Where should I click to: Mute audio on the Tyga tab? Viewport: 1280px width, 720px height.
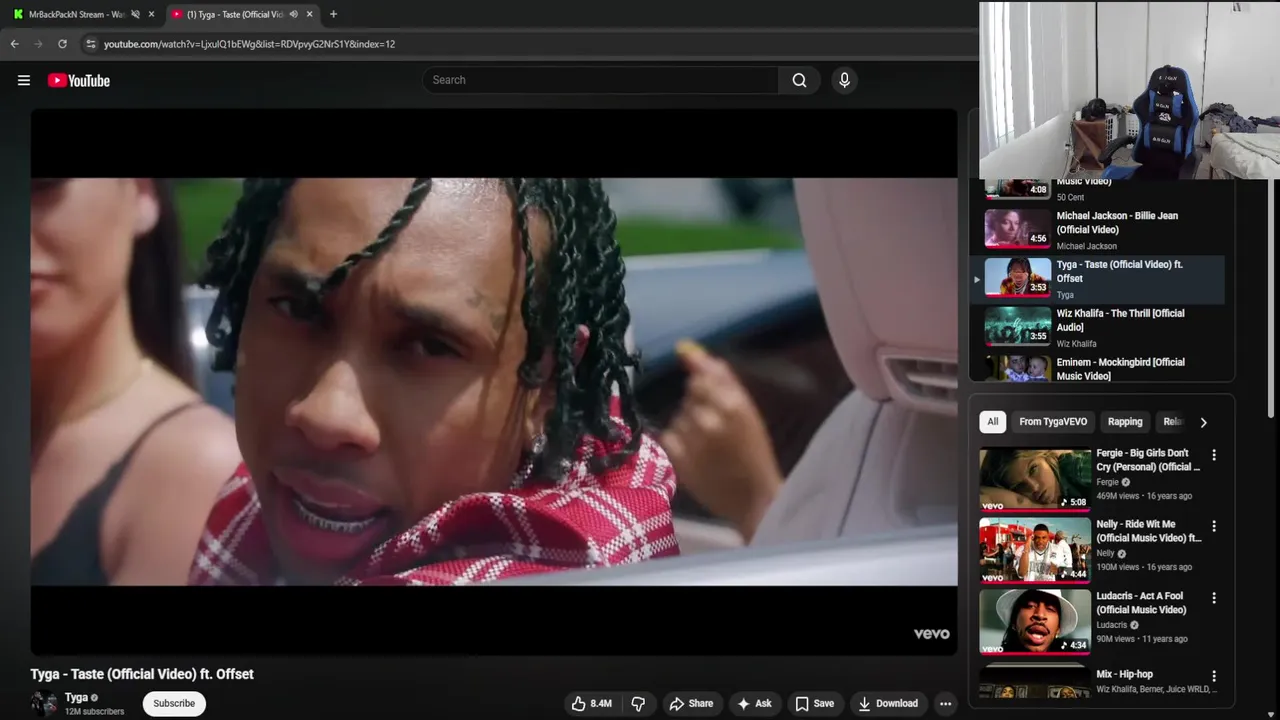(x=293, y=14)
